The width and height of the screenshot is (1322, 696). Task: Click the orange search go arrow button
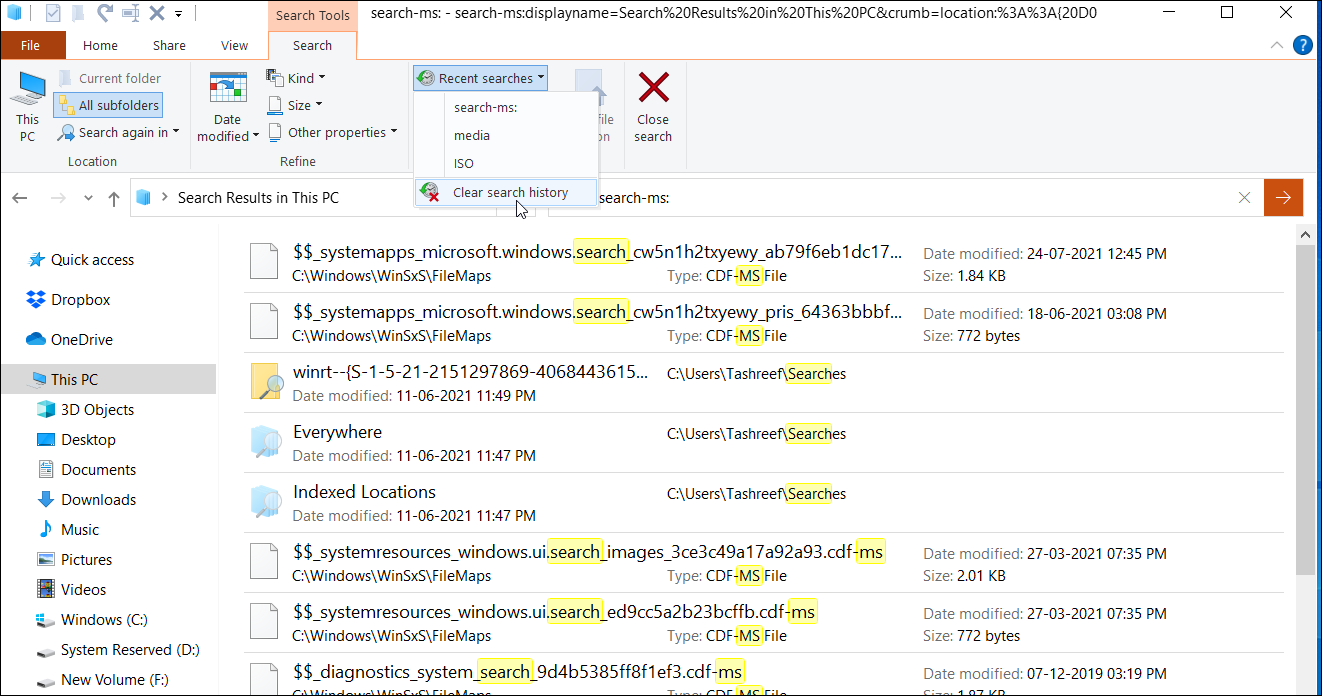(1283, 198)
